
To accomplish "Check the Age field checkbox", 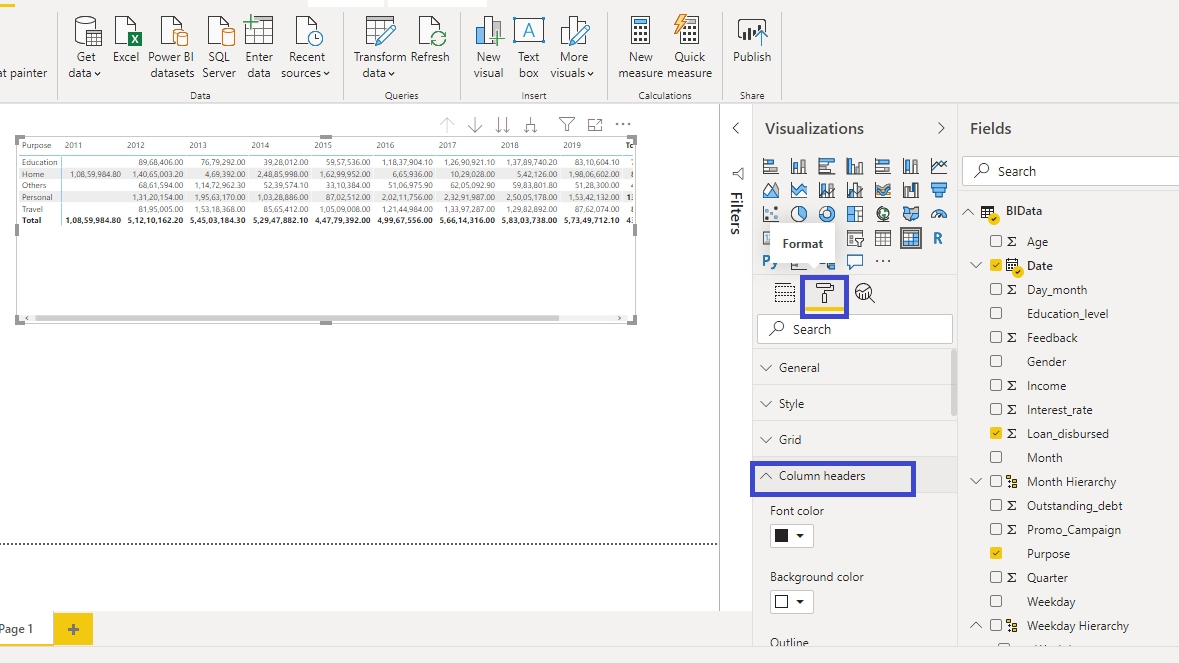I will click(996, 242).
